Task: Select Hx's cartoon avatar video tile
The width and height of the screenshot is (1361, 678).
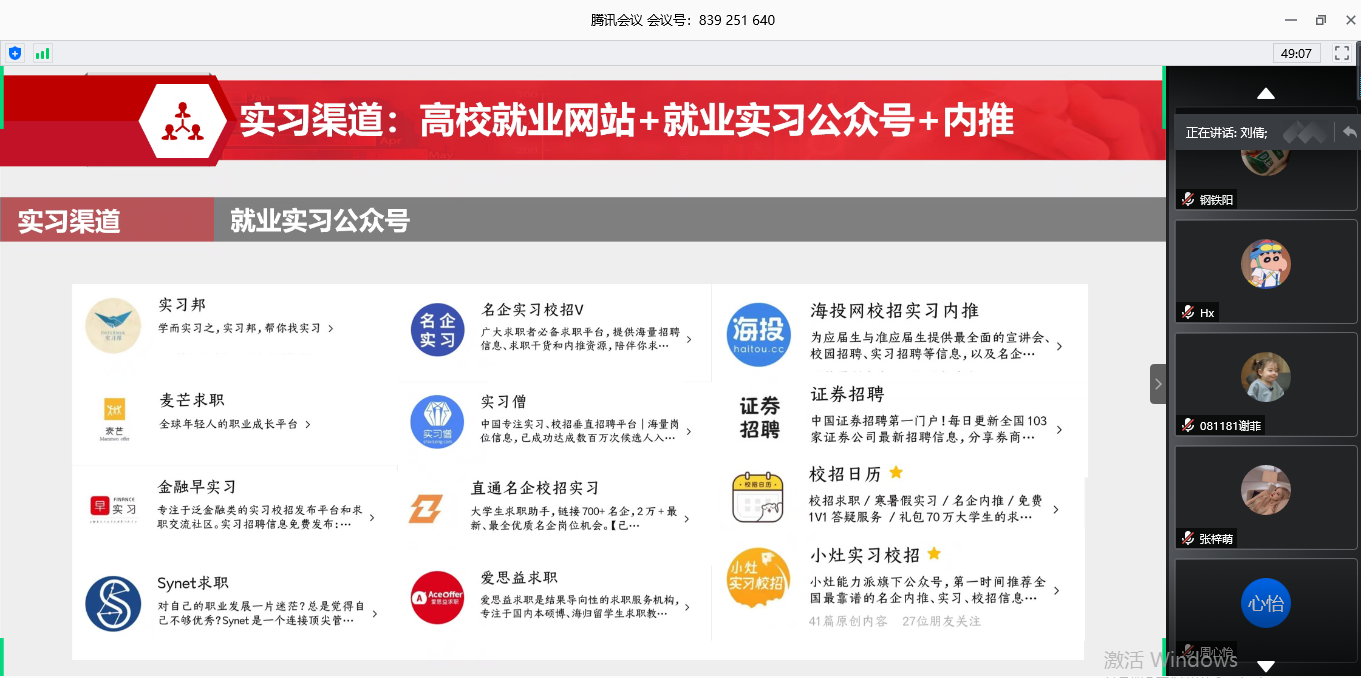Action: 1265,264
